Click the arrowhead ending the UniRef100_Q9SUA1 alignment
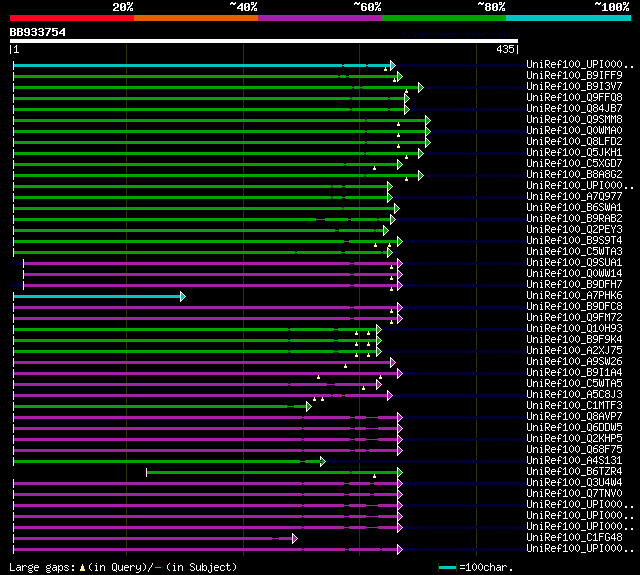 (x=400, y=264)
